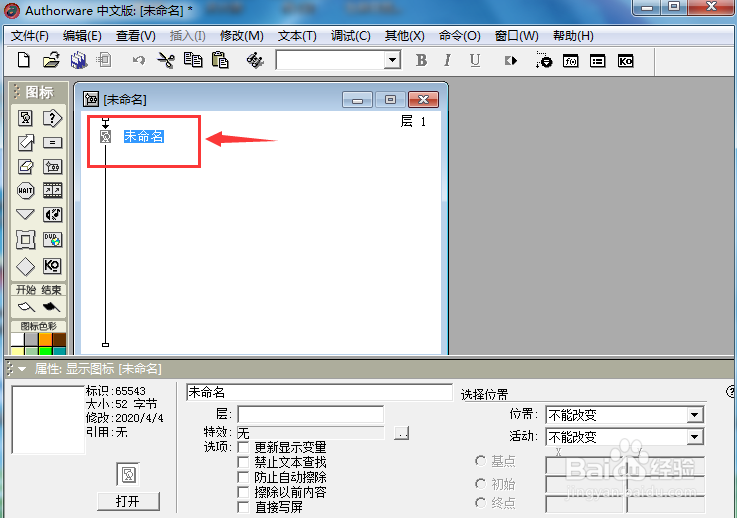737x518 pixels.
Task: Open the 文本(T) menu
Action: click(297, 36)
